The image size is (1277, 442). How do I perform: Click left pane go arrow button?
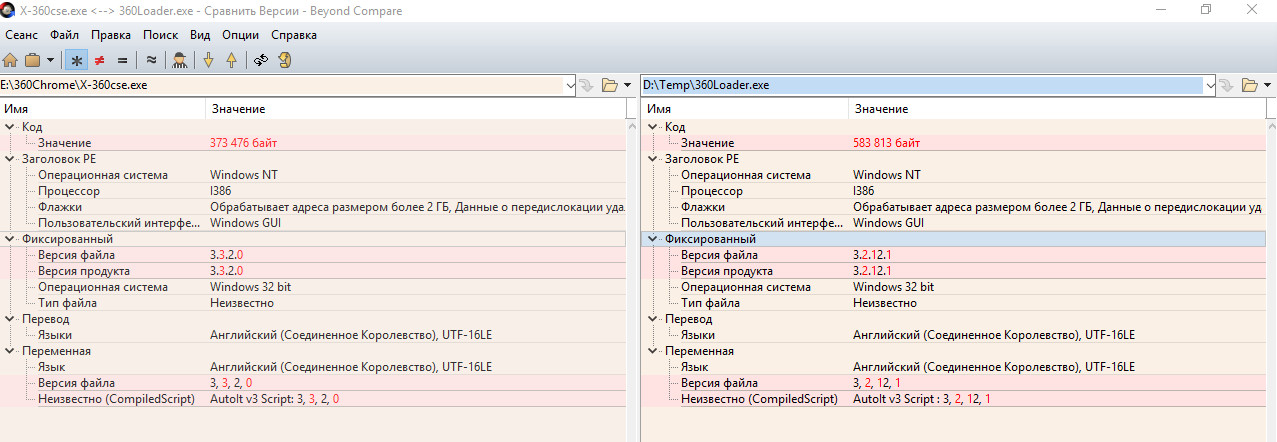(588, 85)
